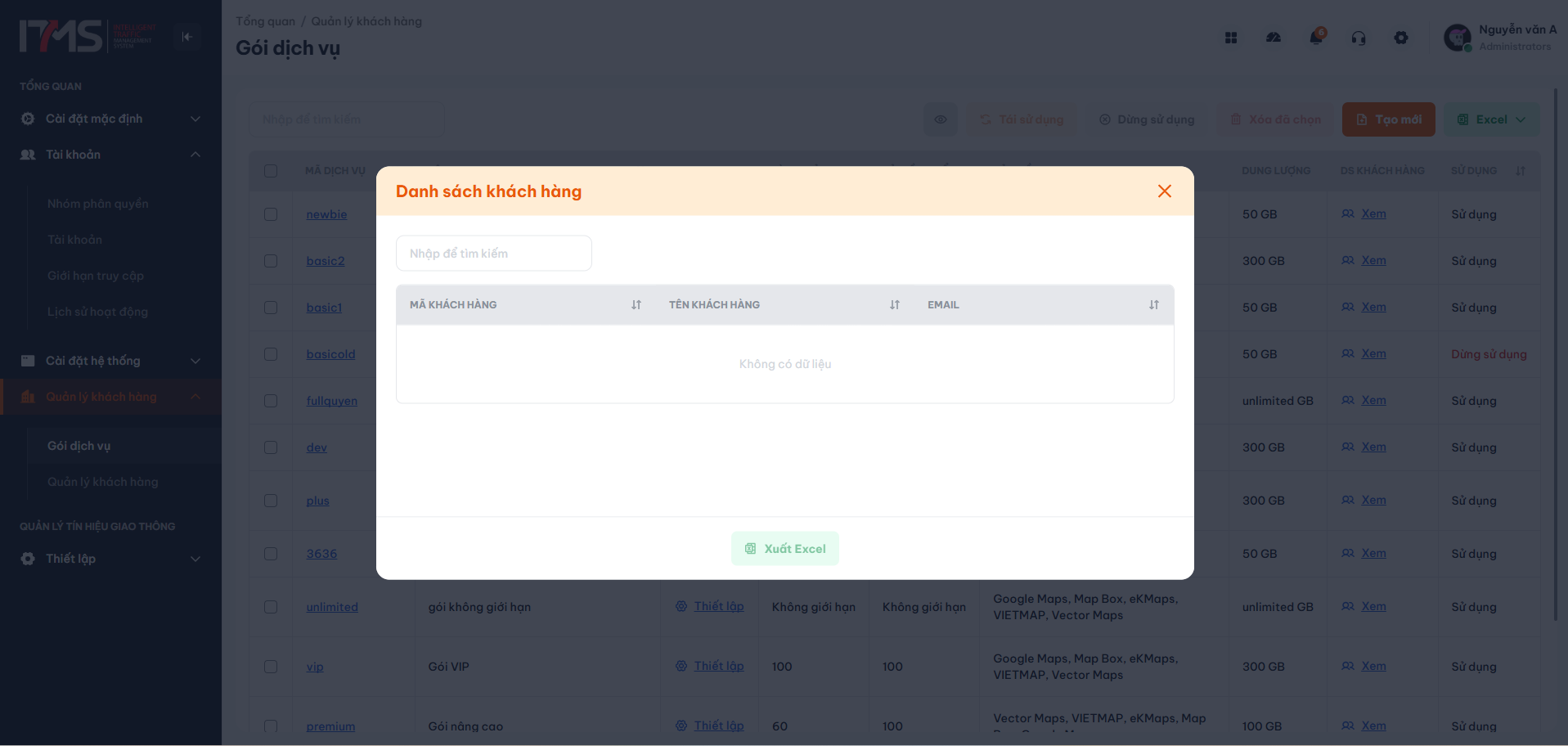Collapse Tài khoản menu chevron
Image resolution: width=1568 pixels, height=746 pixels.
pos(195,155)
